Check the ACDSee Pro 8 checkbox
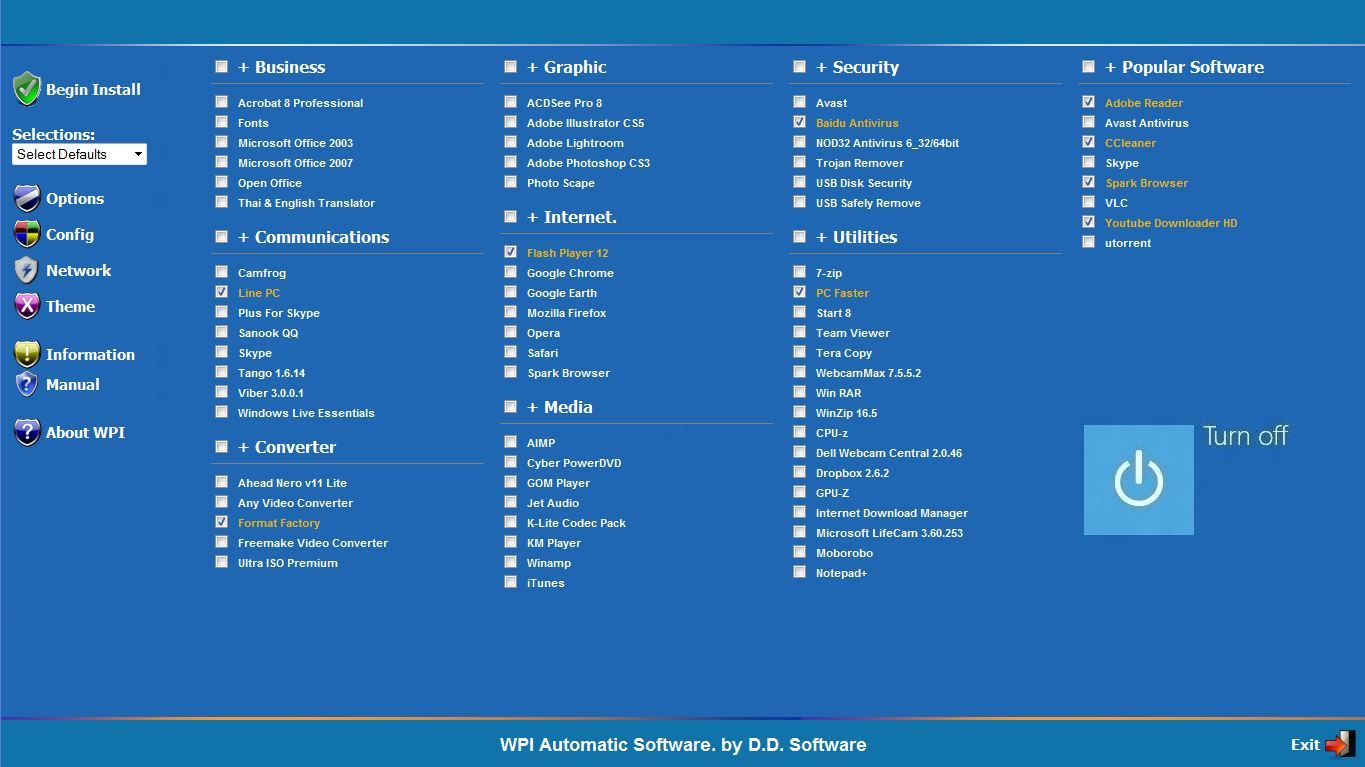Viewport: 1365px width, 767px height. [511, 102]
